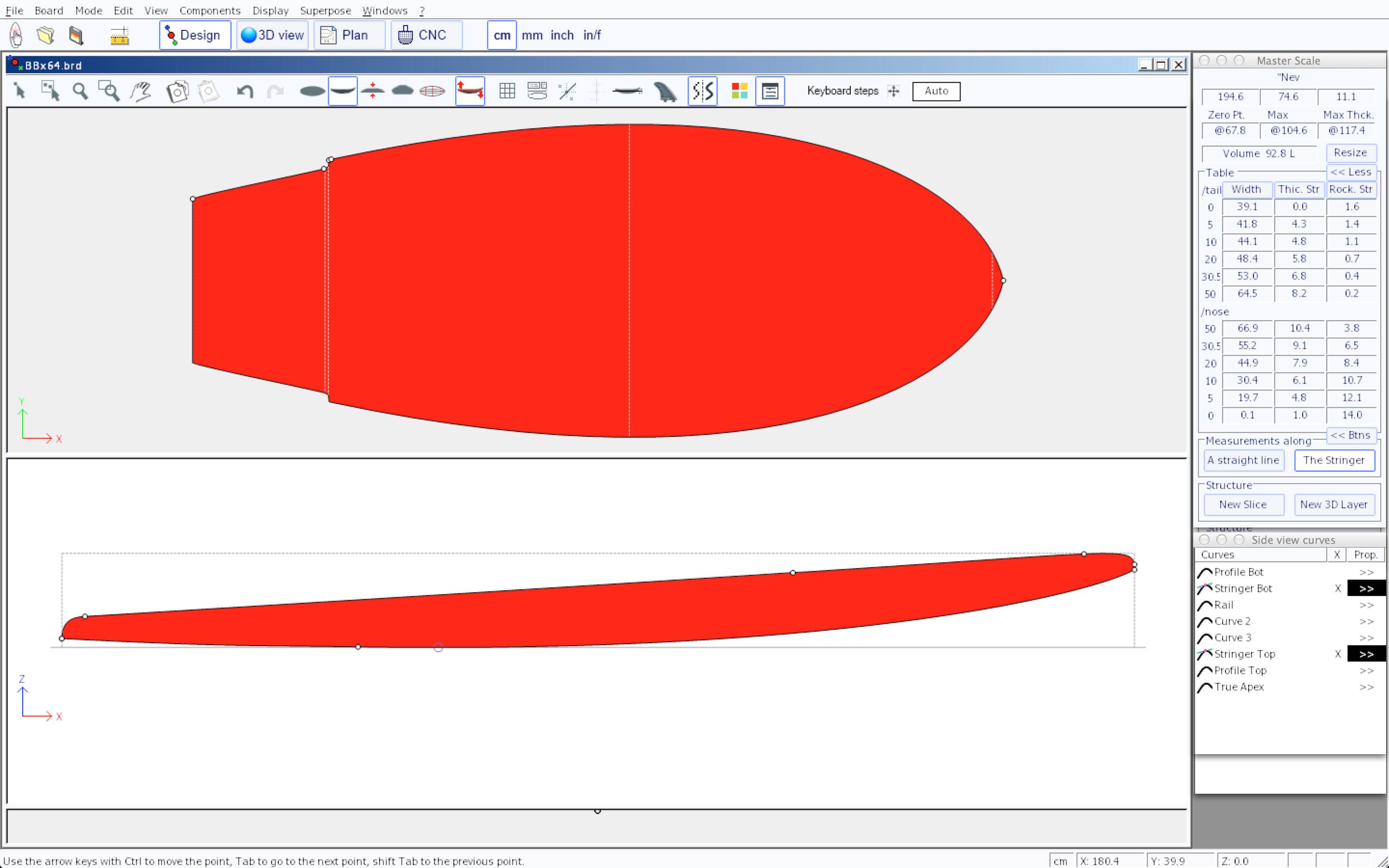Toggle X for Stringer Top curve
Viewport: 1389px width, 868px height.
(1337, 654)
